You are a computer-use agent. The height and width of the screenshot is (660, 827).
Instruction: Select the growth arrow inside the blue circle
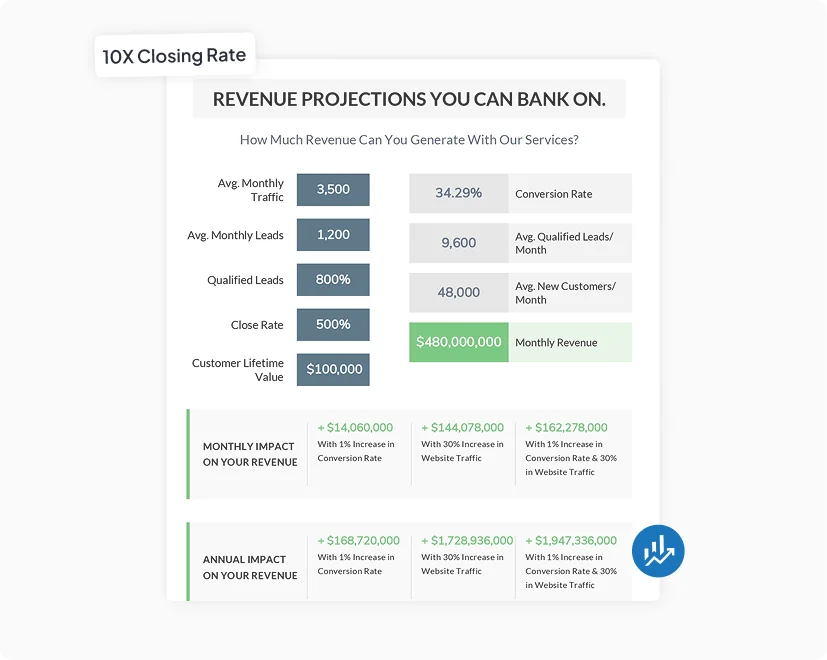658,551
